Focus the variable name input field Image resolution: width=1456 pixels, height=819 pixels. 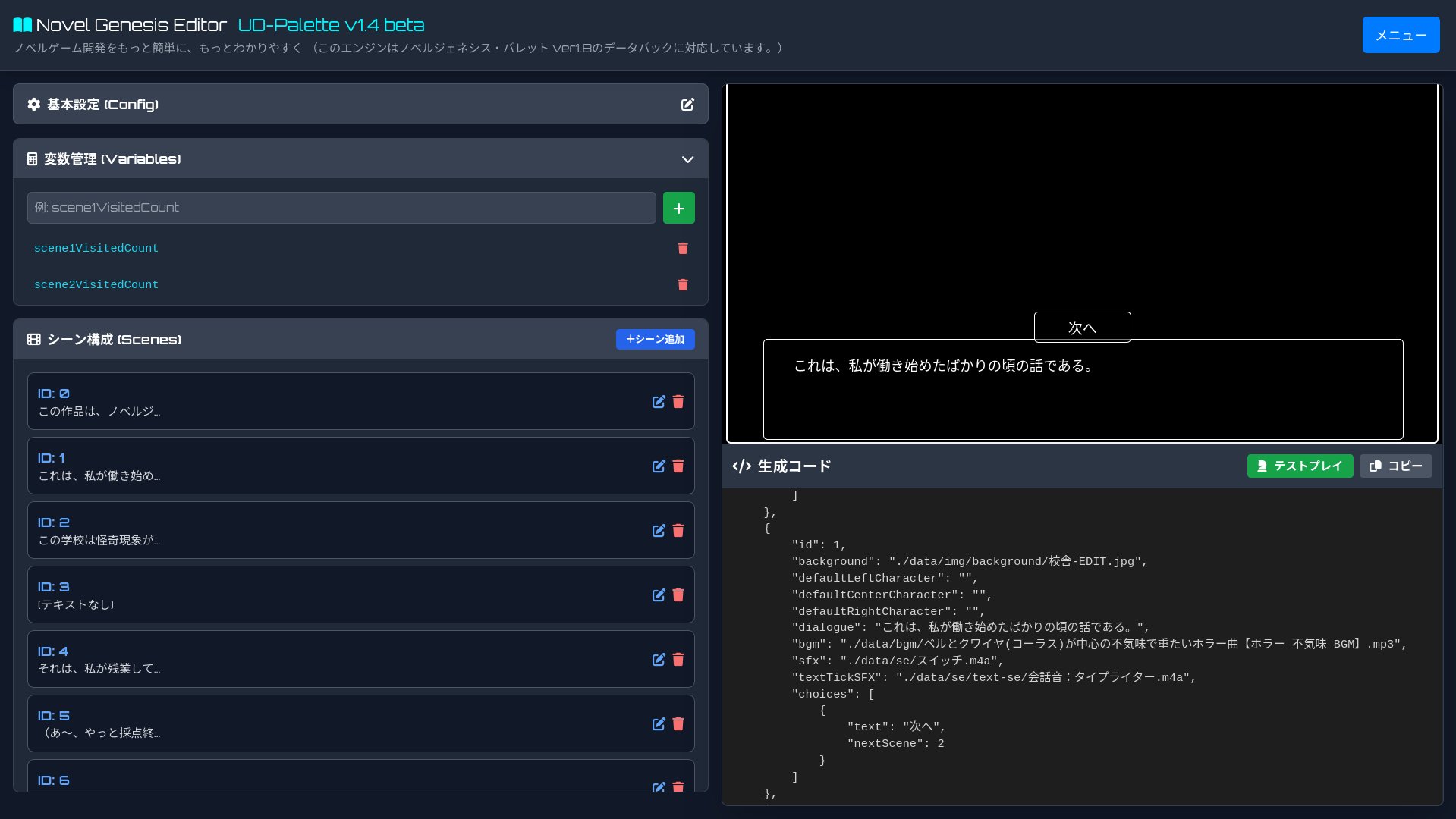341,208
